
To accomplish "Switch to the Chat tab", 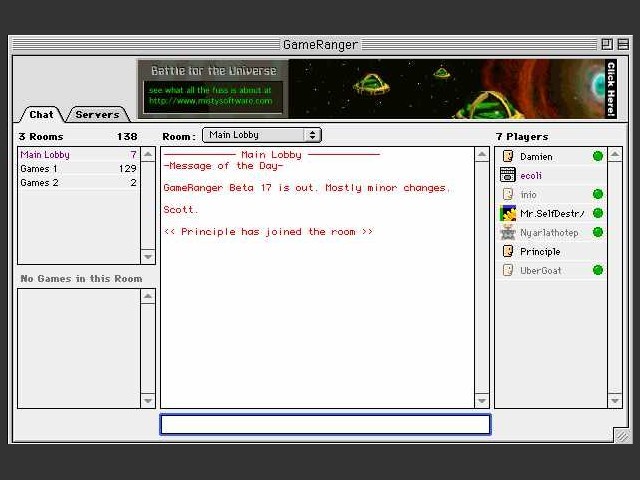I will point(41,115).
